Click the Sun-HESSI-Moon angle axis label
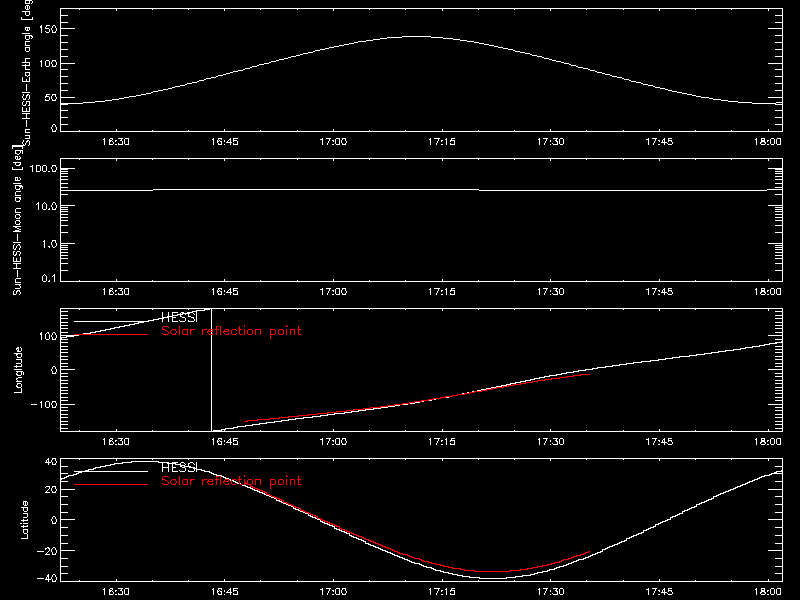The height and width of the screenshot is (600, 800). click(x=17, y=220)
